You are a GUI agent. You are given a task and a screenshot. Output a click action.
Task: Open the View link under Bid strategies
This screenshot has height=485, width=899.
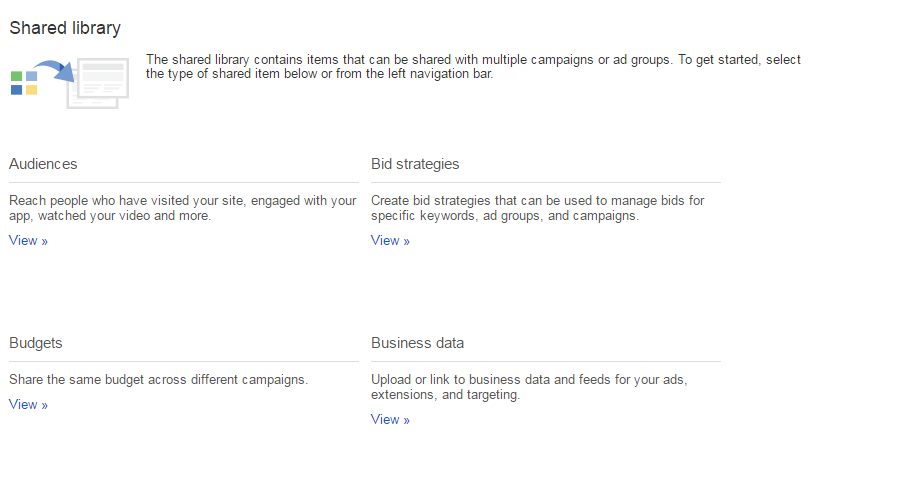(390, 241)
